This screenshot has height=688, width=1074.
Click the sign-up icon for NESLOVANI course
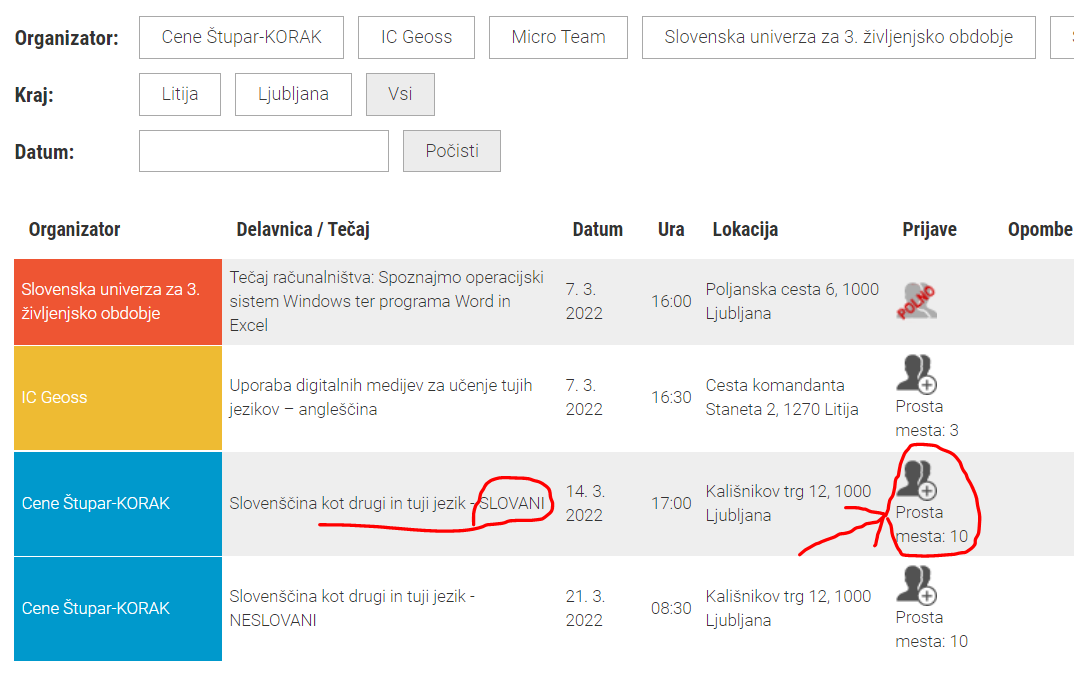[915, 585]
